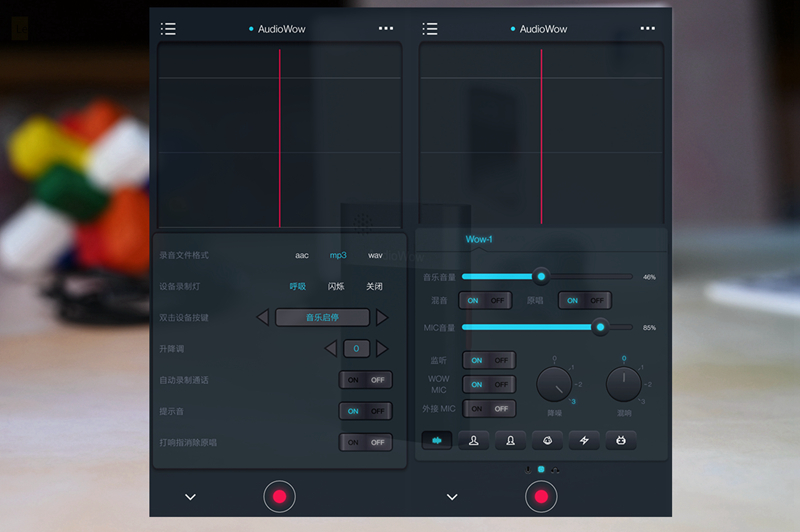Image resolution: width=800 pixels, height=532 pixels.
Task: Choose the cat face voice effect icon
Action: coord(547,440)
